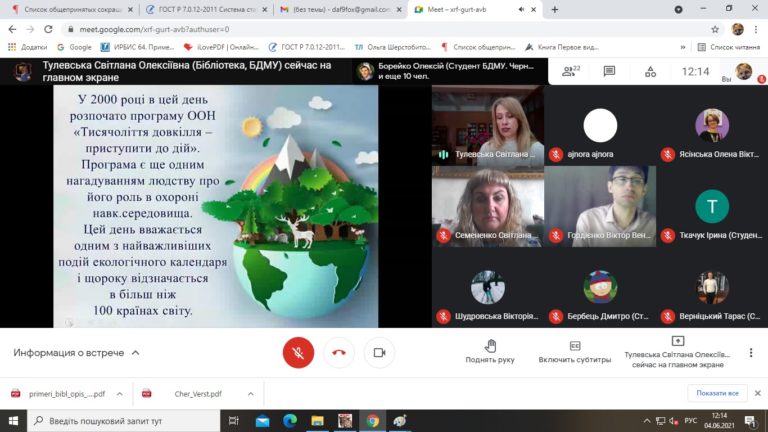Open downloaded primeri_bibl_opis pdf

pos(59,394)
